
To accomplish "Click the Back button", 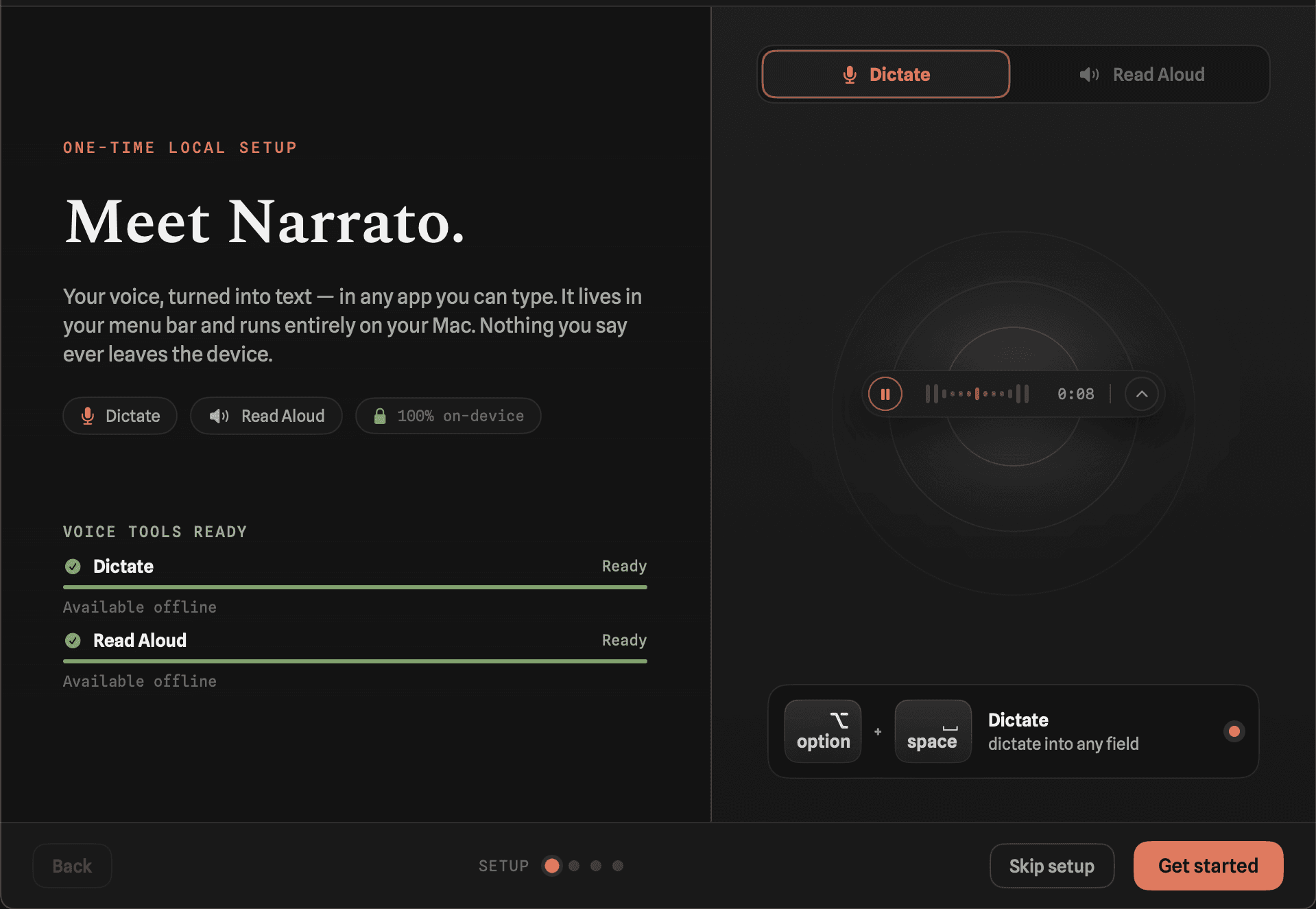I will point(72,866).
